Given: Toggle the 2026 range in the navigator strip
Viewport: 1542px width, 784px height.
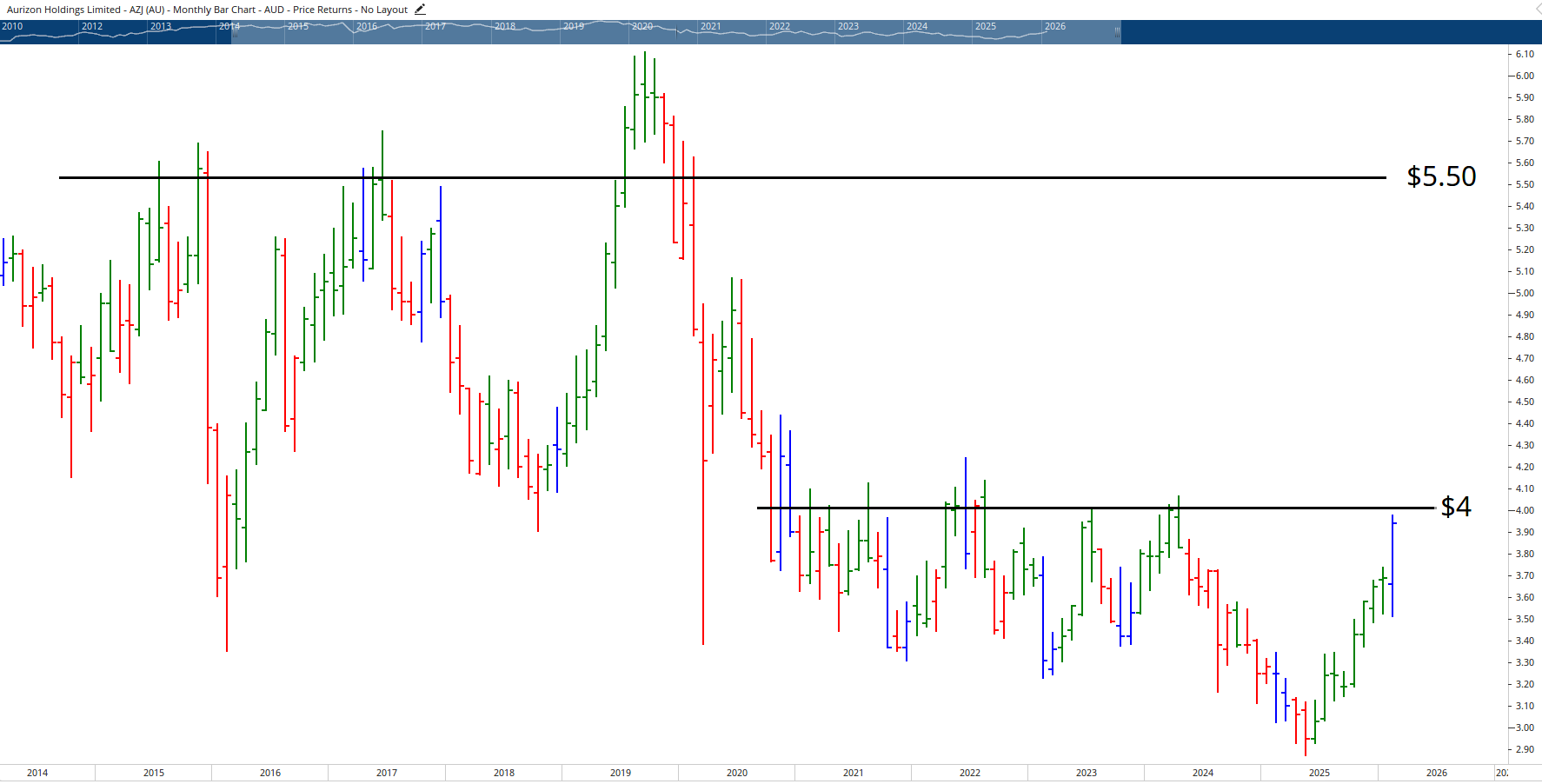Looking at the screenshot, I should [x=1054, y=26].
